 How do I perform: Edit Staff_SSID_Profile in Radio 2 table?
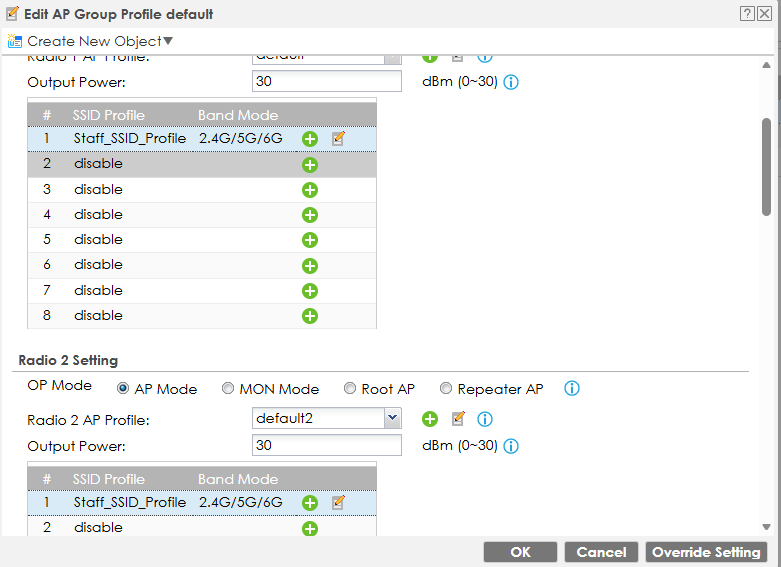pos(338,502)
